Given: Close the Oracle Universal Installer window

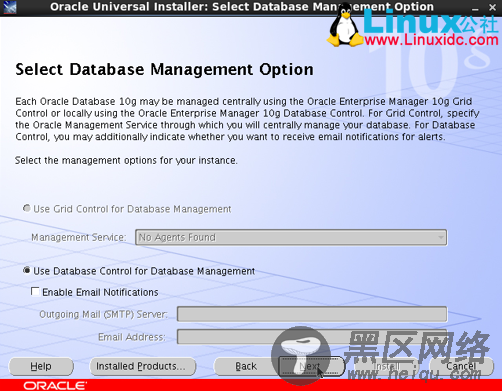Looking at the screenshot, I should coord(492,7).
